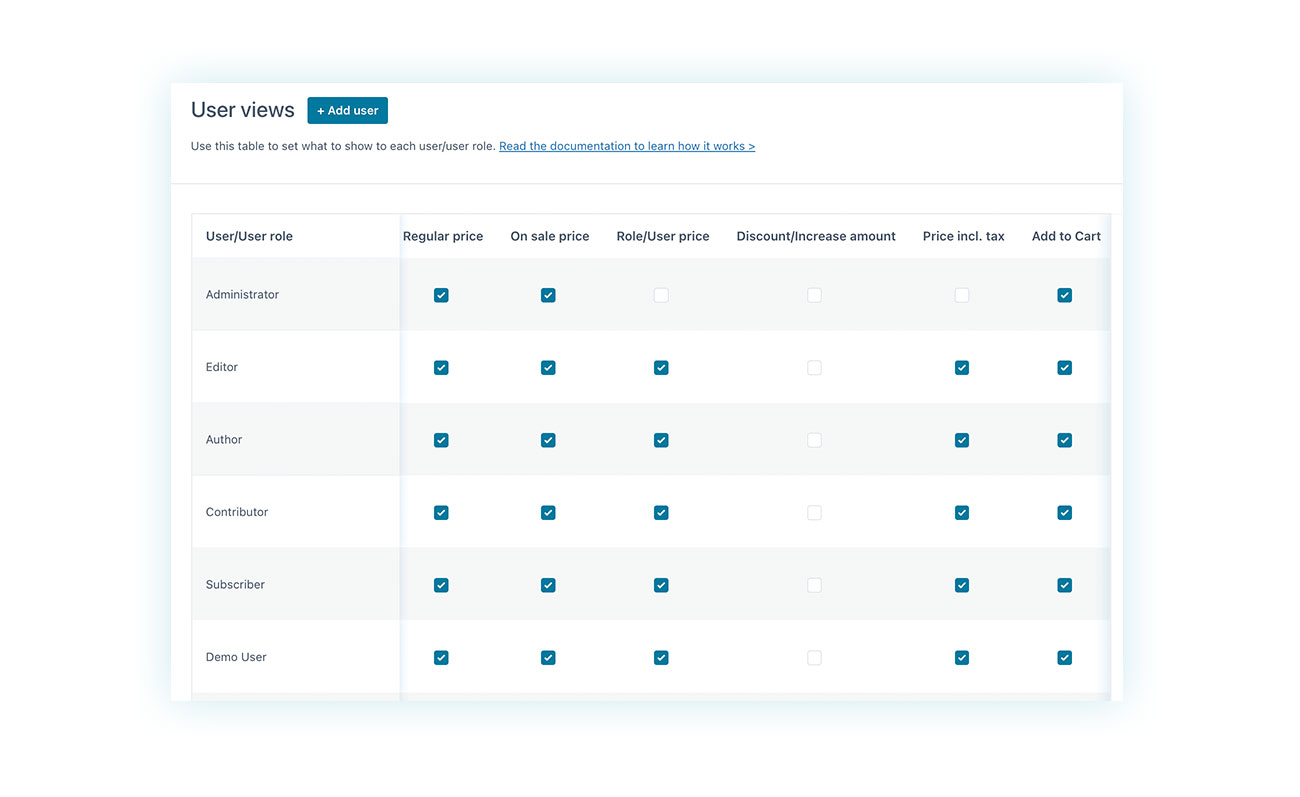Click the On sale price column header

(550, 237)
